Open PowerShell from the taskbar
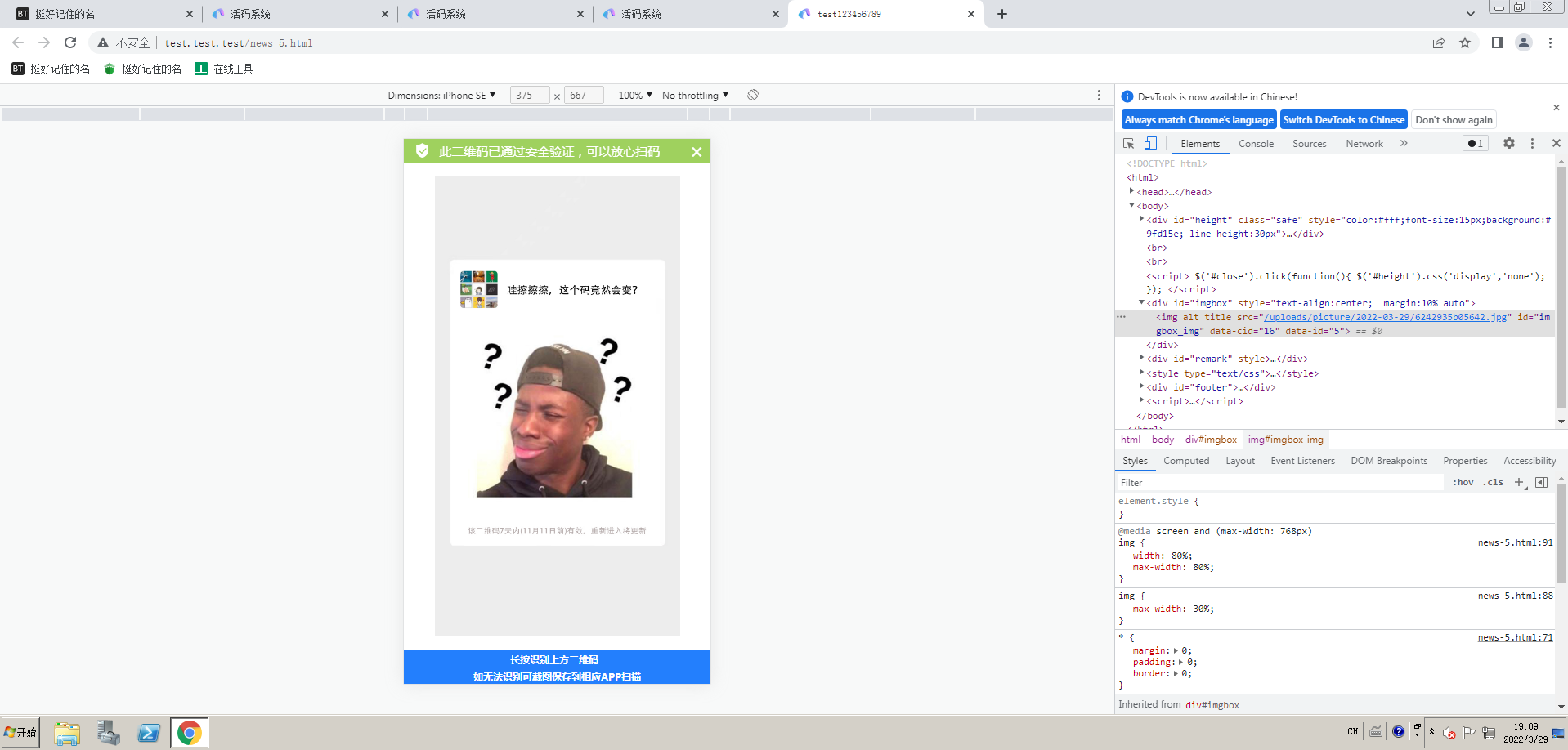Screen dimensions: 1568x750 (149, 733)
